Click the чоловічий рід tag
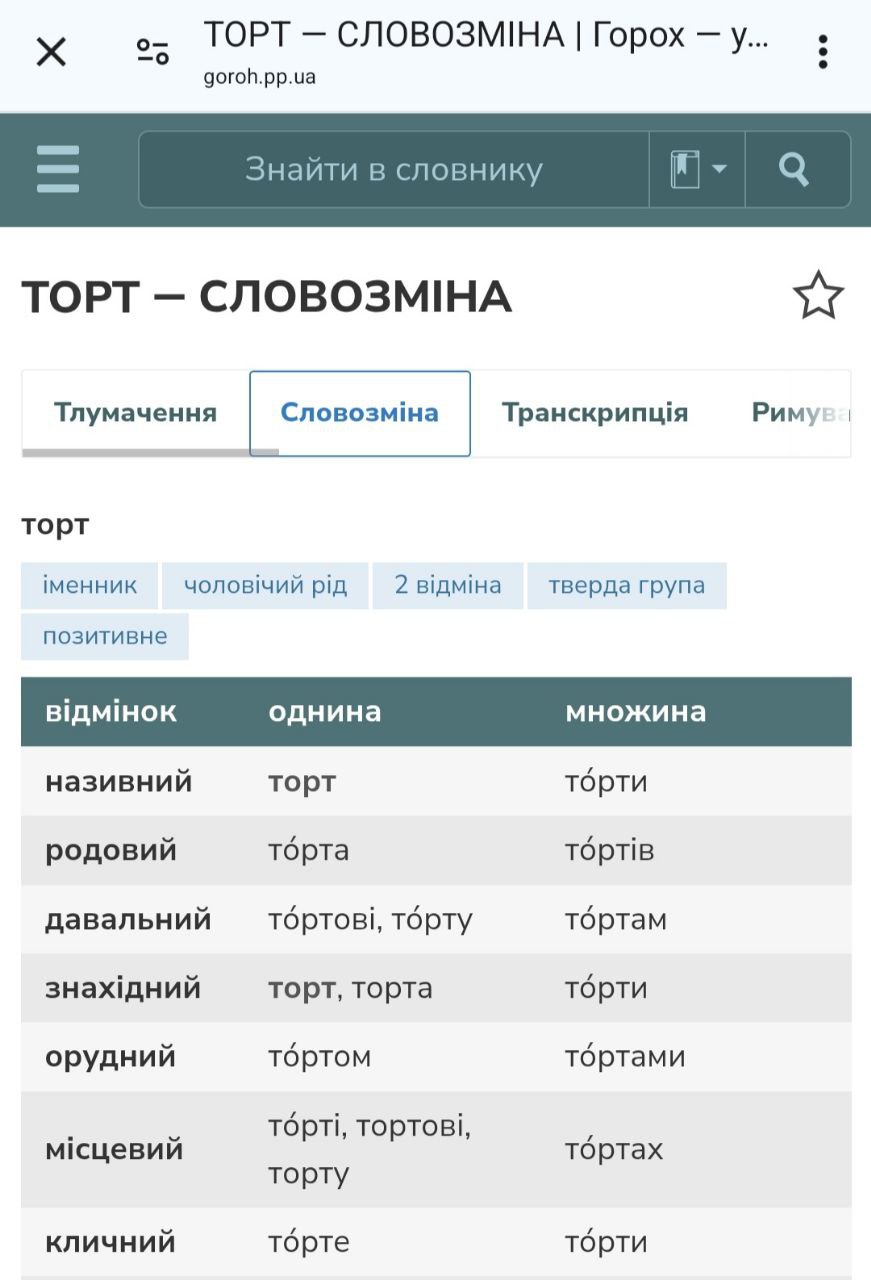This screenshot has width=871, height=1280. [265, 585]
